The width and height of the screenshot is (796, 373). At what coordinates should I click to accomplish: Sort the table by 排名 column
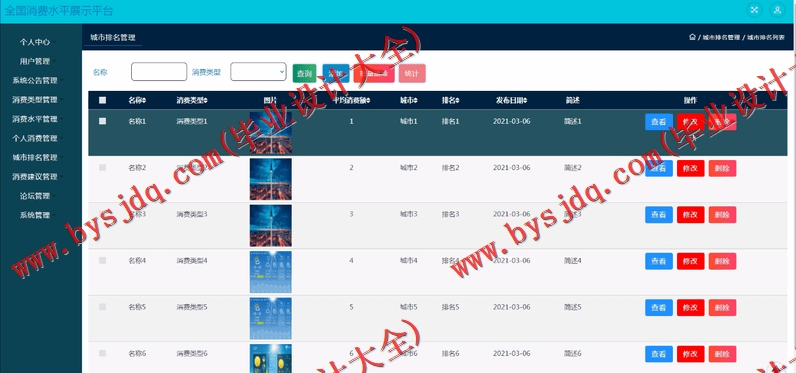tap(450, 100)
